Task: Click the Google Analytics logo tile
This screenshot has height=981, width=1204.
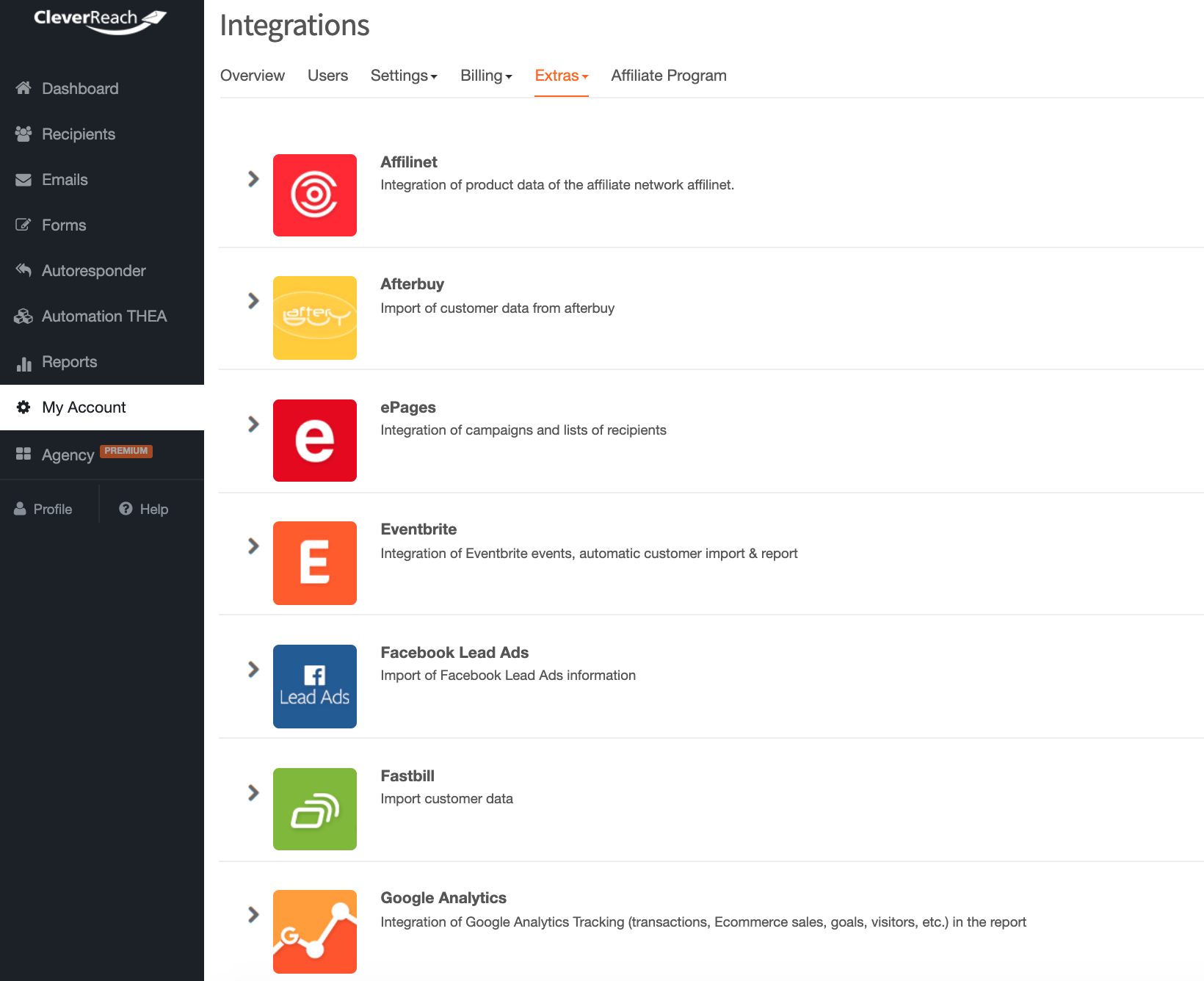Action: pyautogui.click(x=315, y=932)
